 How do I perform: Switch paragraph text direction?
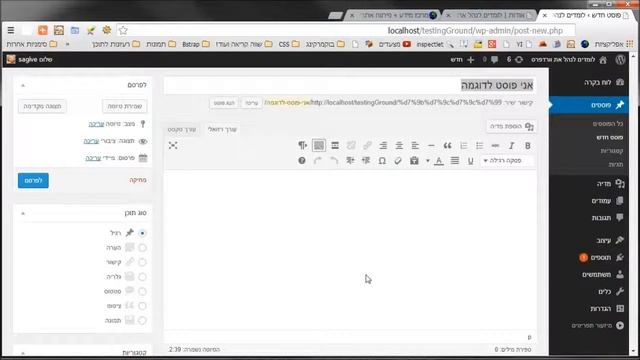[x=302, y=146]
